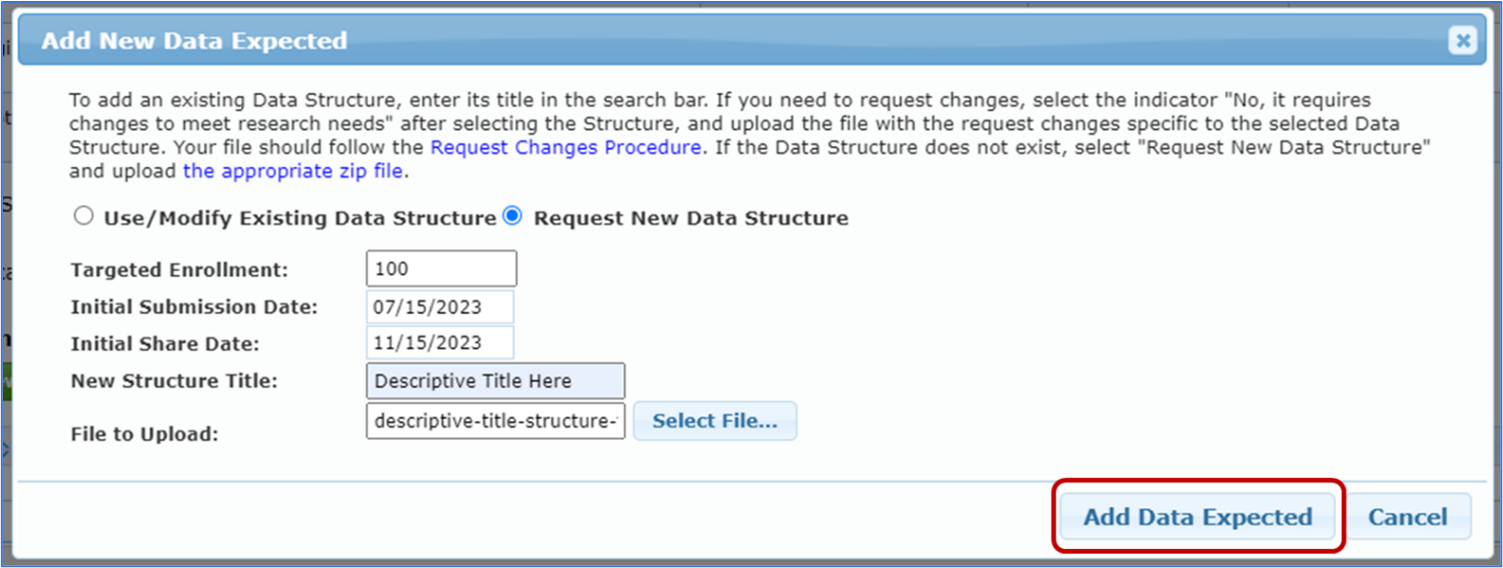Click the Targeted Enrollment input field
This screenshot has width=1503, height=568.
pyautogui.click(x=441, y=269)
